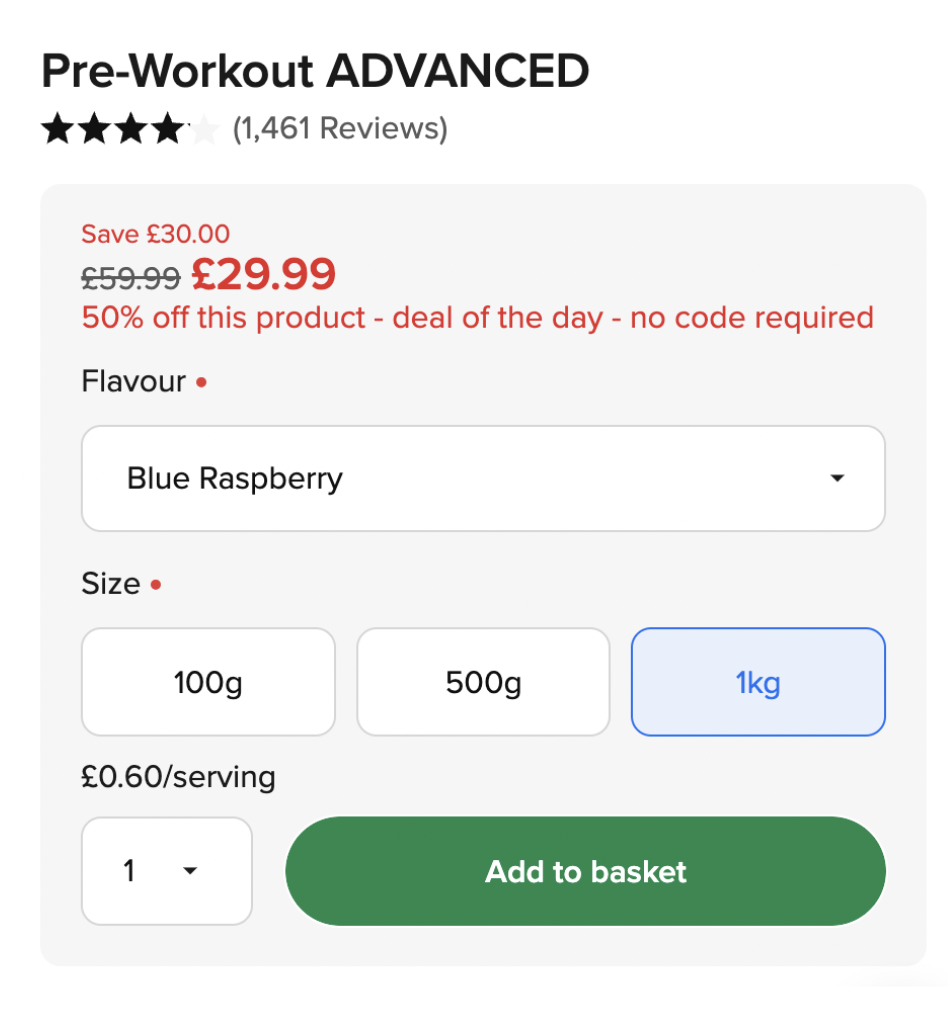The width and height of the screenshot is (948, 1010).
Task: Click the crossed-out £59.99 original price
Action: click(131, 278)
